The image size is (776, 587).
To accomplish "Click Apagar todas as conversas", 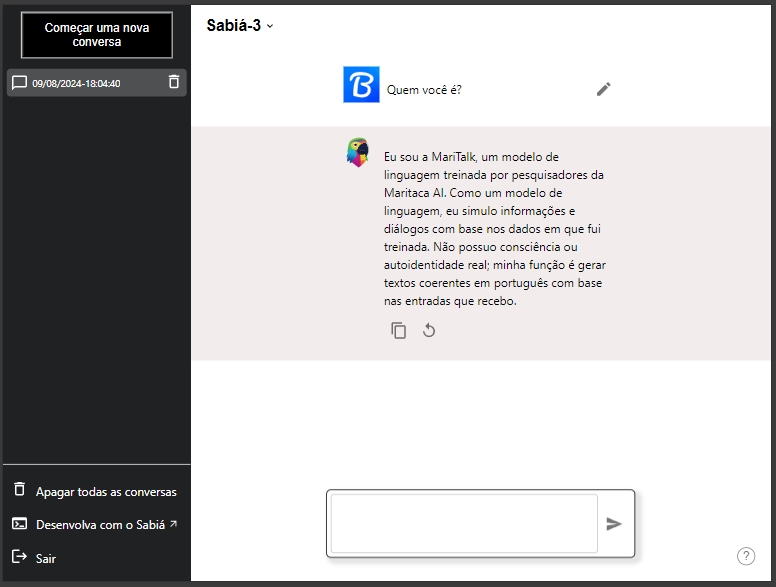I will 106,492.
